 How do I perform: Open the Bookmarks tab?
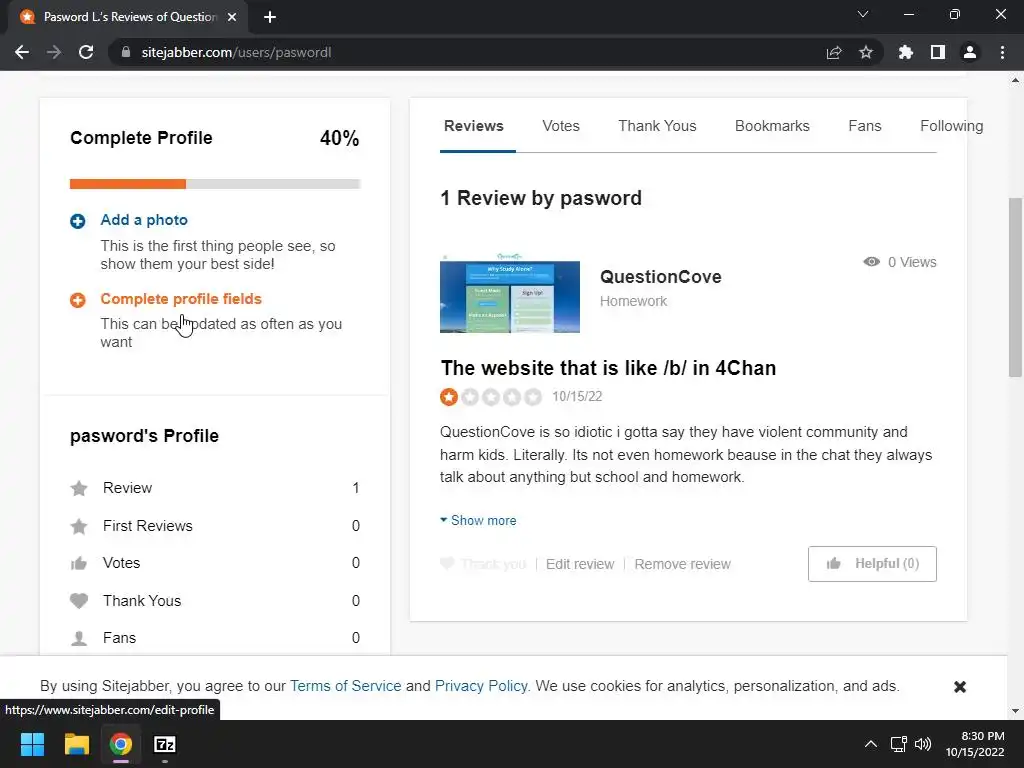tap(772, 126)
